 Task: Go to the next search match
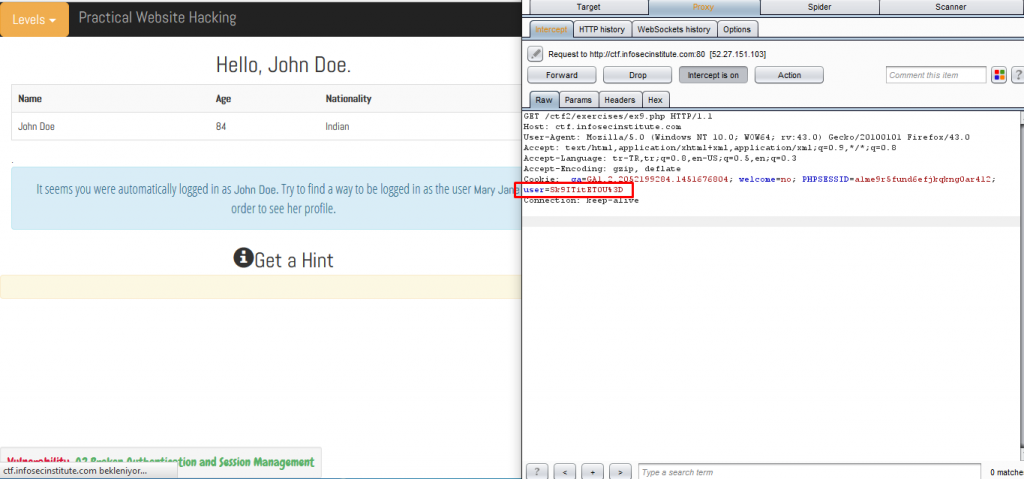[x=620, y=471]
